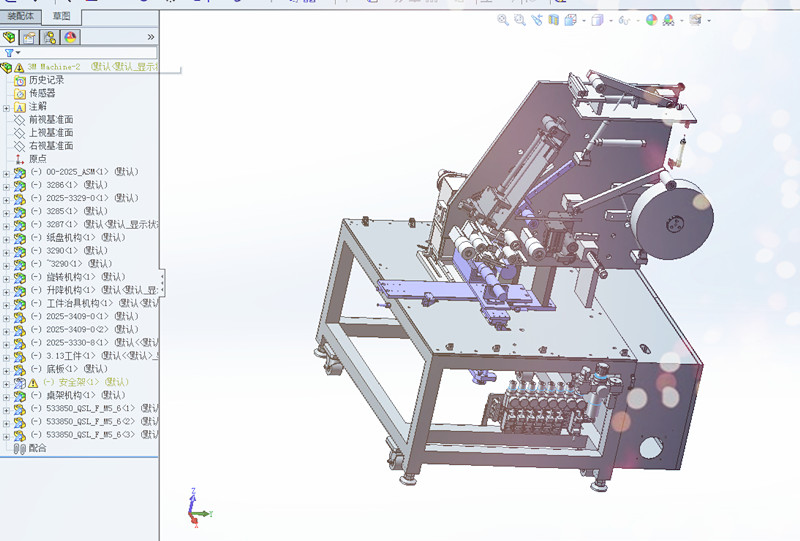Click the Display Style box icon
The image size is (800, 541).
point(597,20)
